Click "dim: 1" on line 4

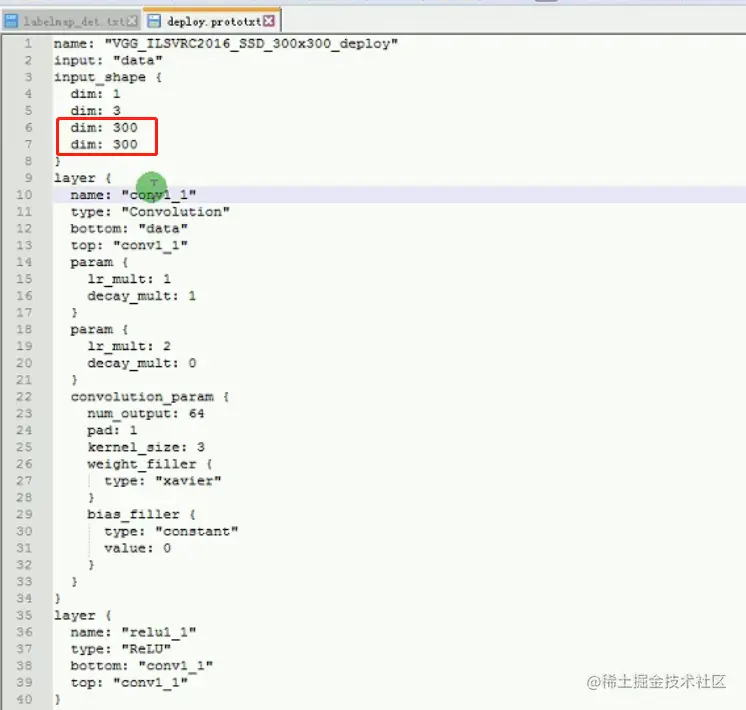(95, 94)
